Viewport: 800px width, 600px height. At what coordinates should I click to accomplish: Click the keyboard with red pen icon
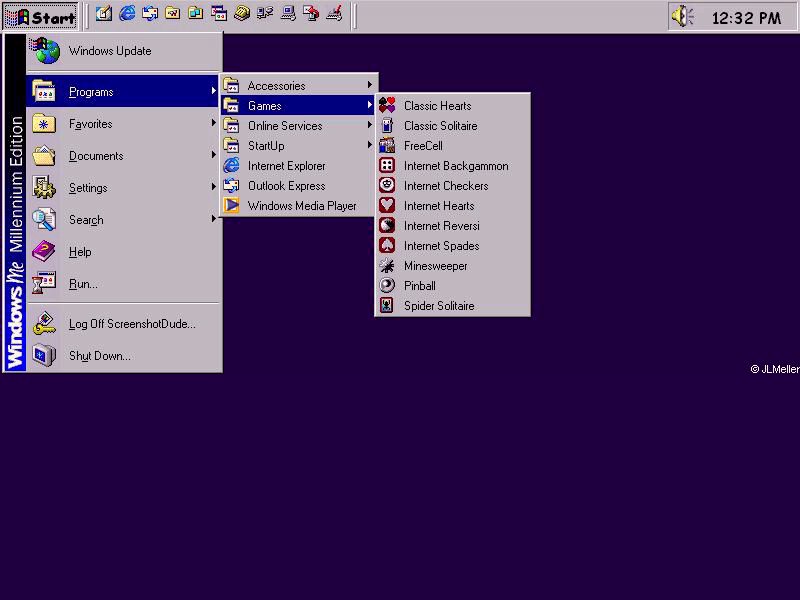[334, 14]
